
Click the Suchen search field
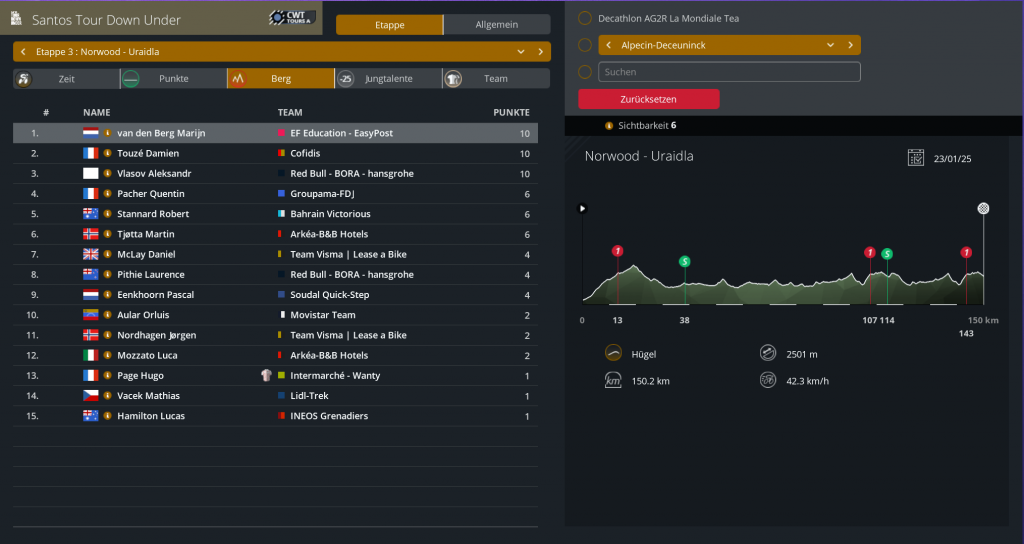(729, 72)
